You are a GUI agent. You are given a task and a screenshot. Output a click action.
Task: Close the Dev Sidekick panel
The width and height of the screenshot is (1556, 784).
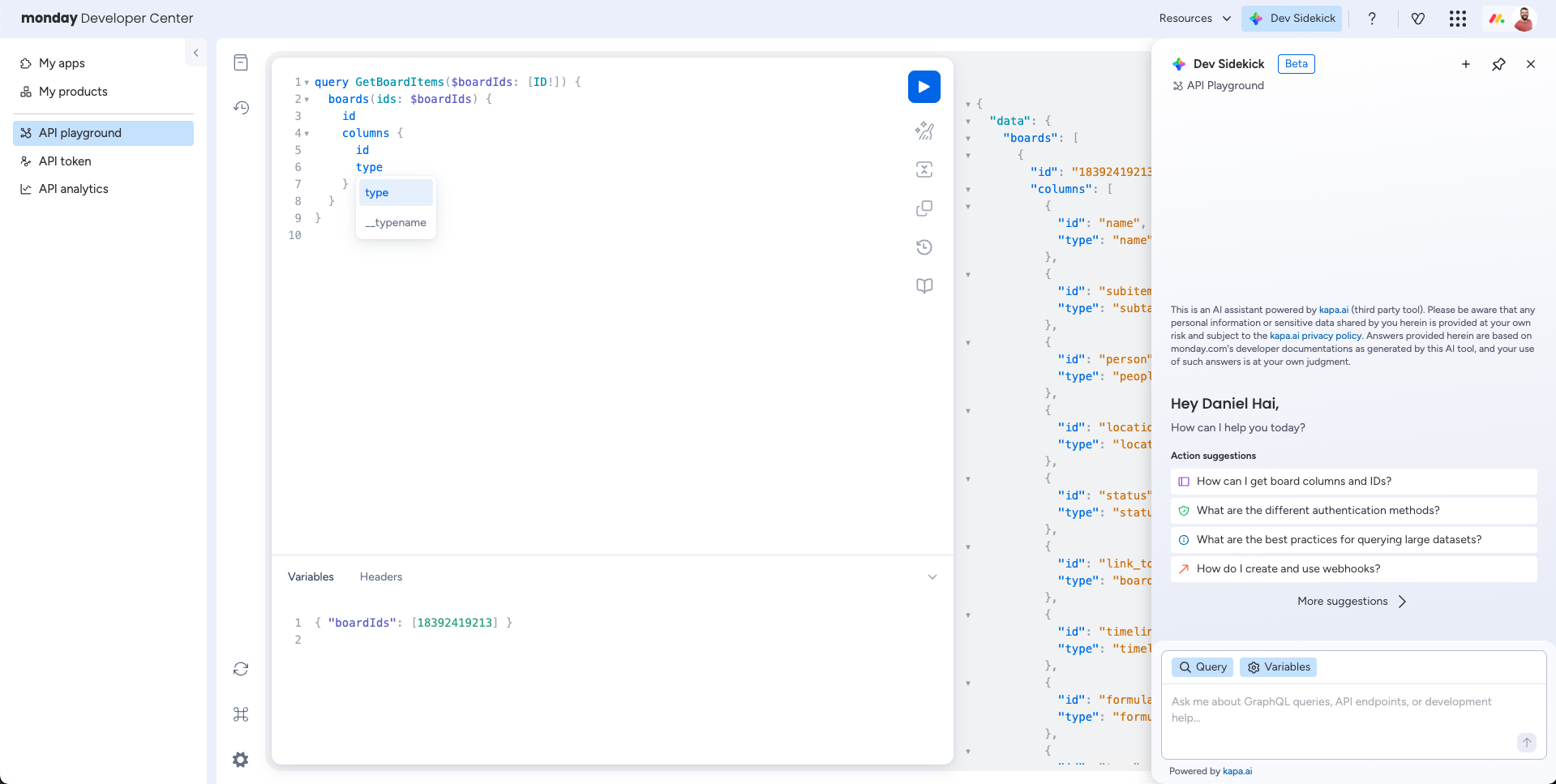tap(1531, 64)
